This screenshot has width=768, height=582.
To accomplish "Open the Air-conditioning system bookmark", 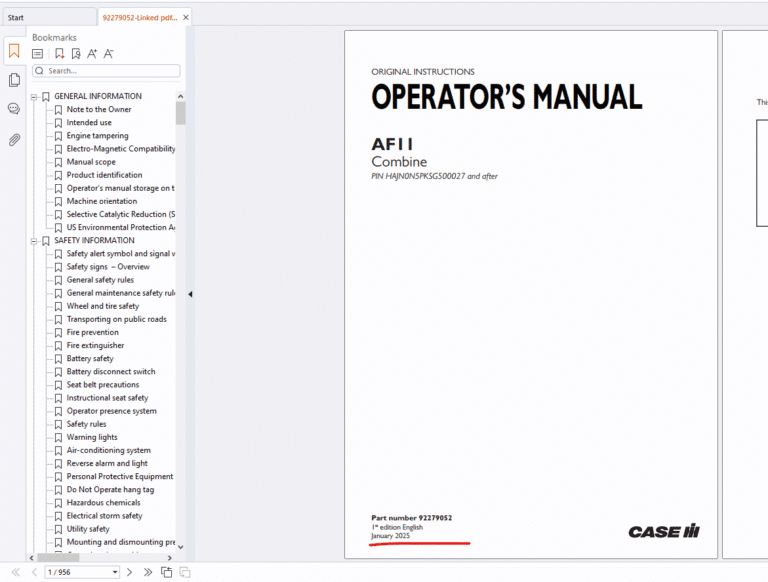I will pos(109,450).
